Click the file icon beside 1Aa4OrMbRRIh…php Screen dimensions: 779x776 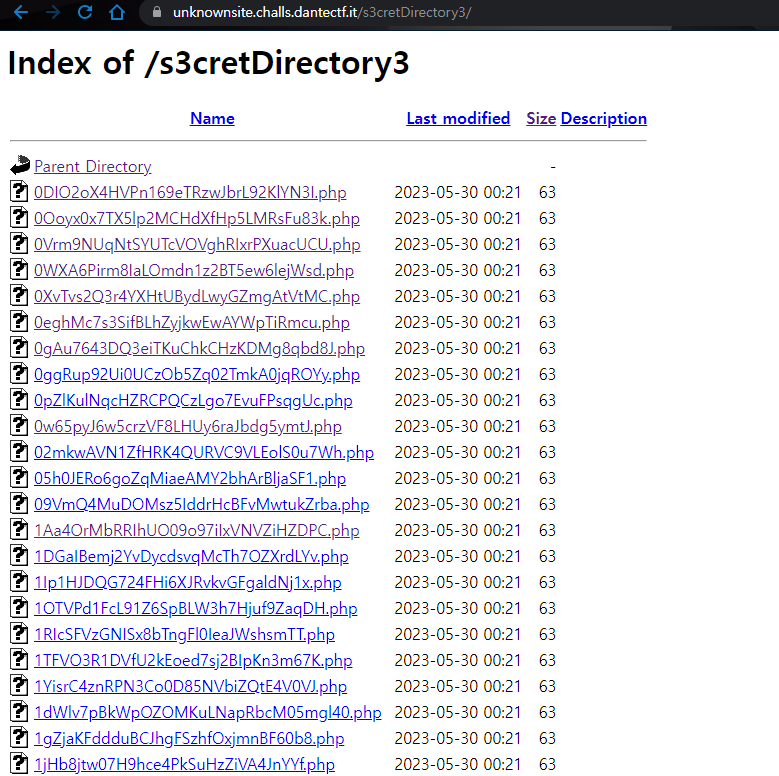pyautogui.click(x=19, y=530)
